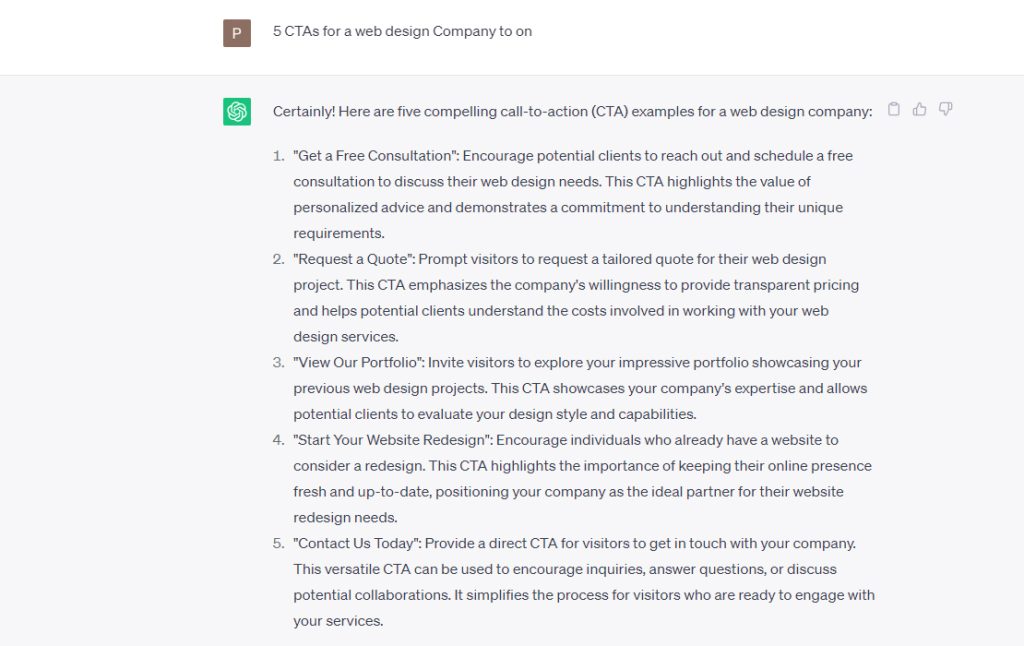Click the "Certainly! Here are five compelling" intro line
This screenshot has width=1024, height=646.
coord(572,111)
